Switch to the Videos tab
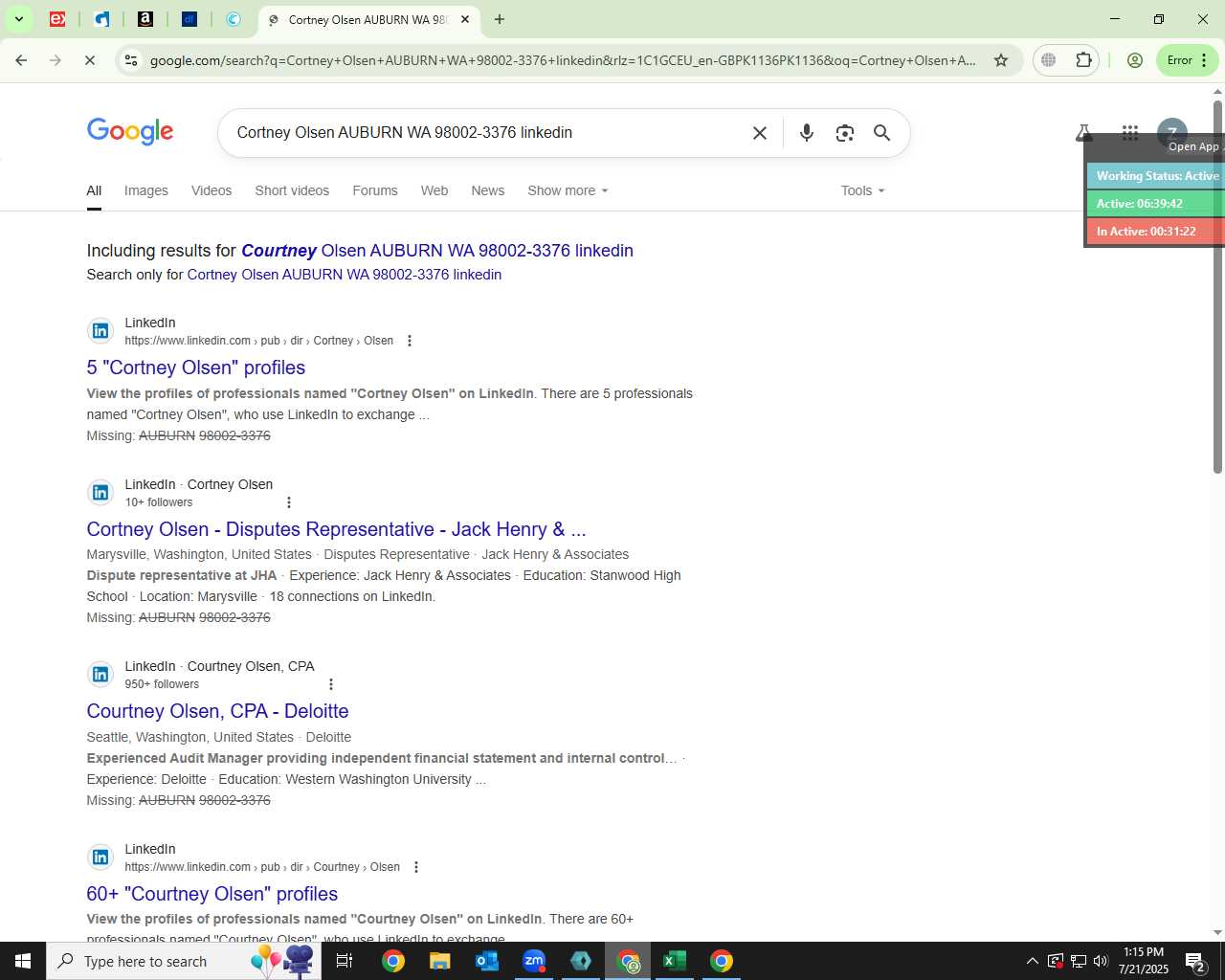Viewport: 1225px width, 980px height. pyautogui.click(x=212, y=190)
